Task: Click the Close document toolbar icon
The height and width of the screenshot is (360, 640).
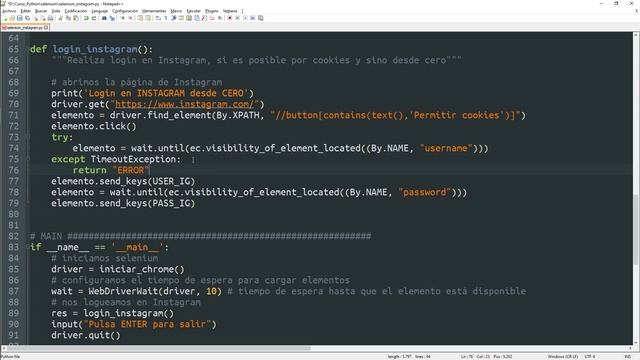Action: pos(36,18)
